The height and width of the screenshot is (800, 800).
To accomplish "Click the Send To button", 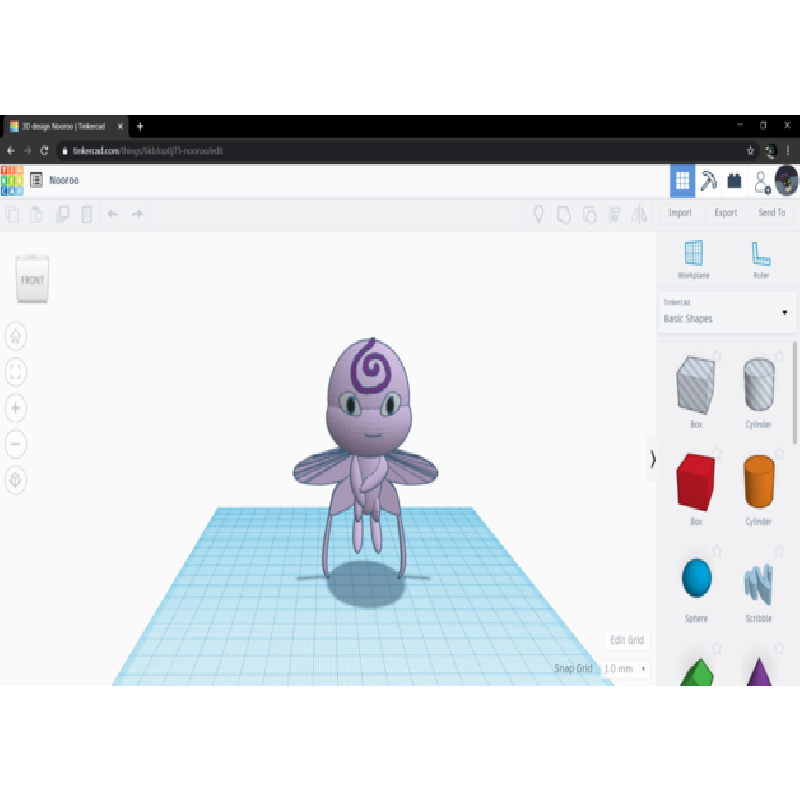I will click(x=771, y=213).
